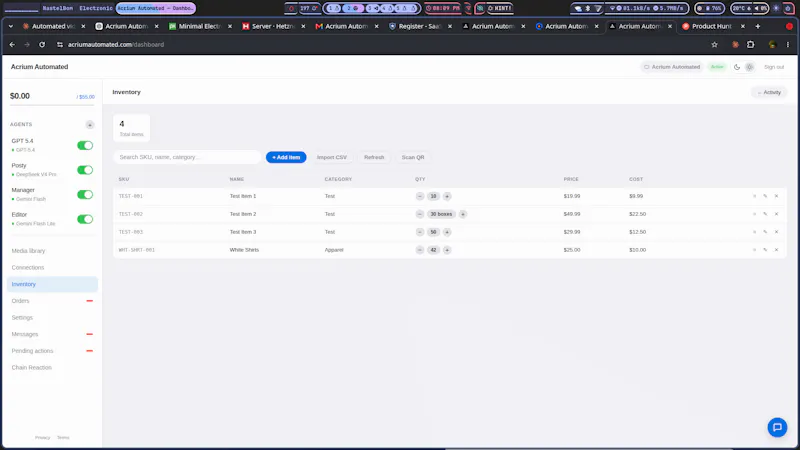Open a new browser tab

click(758, 26)
